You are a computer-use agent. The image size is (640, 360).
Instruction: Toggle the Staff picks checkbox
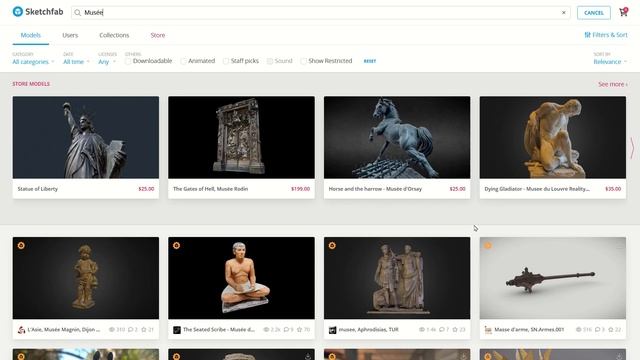(x=226, y=61)
